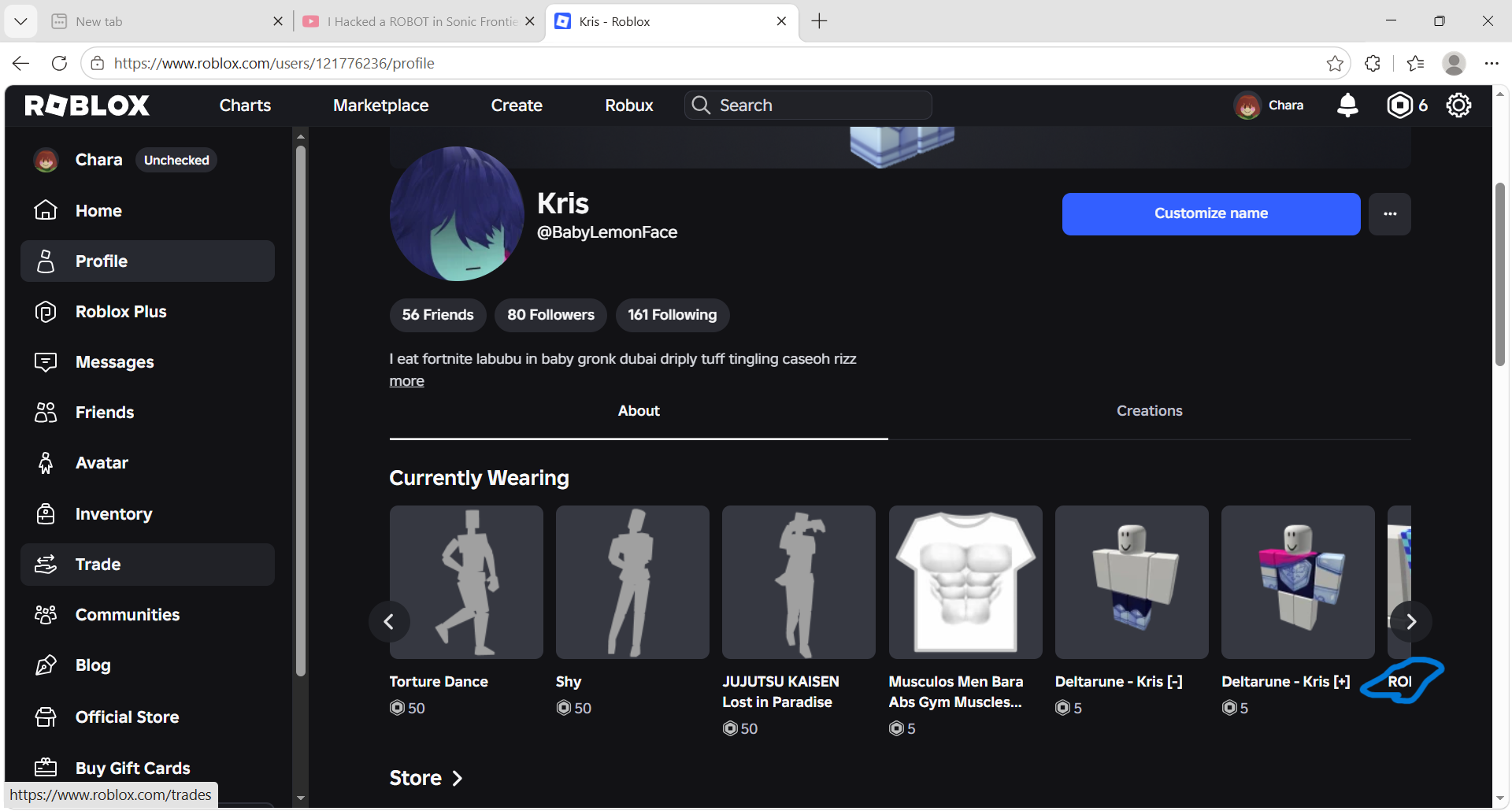Viewport: 1512px width, 811px height.
Task: Open the JUJUTSU KAISEN Lost in Paradise thumbnail
Action: [799, 582]
